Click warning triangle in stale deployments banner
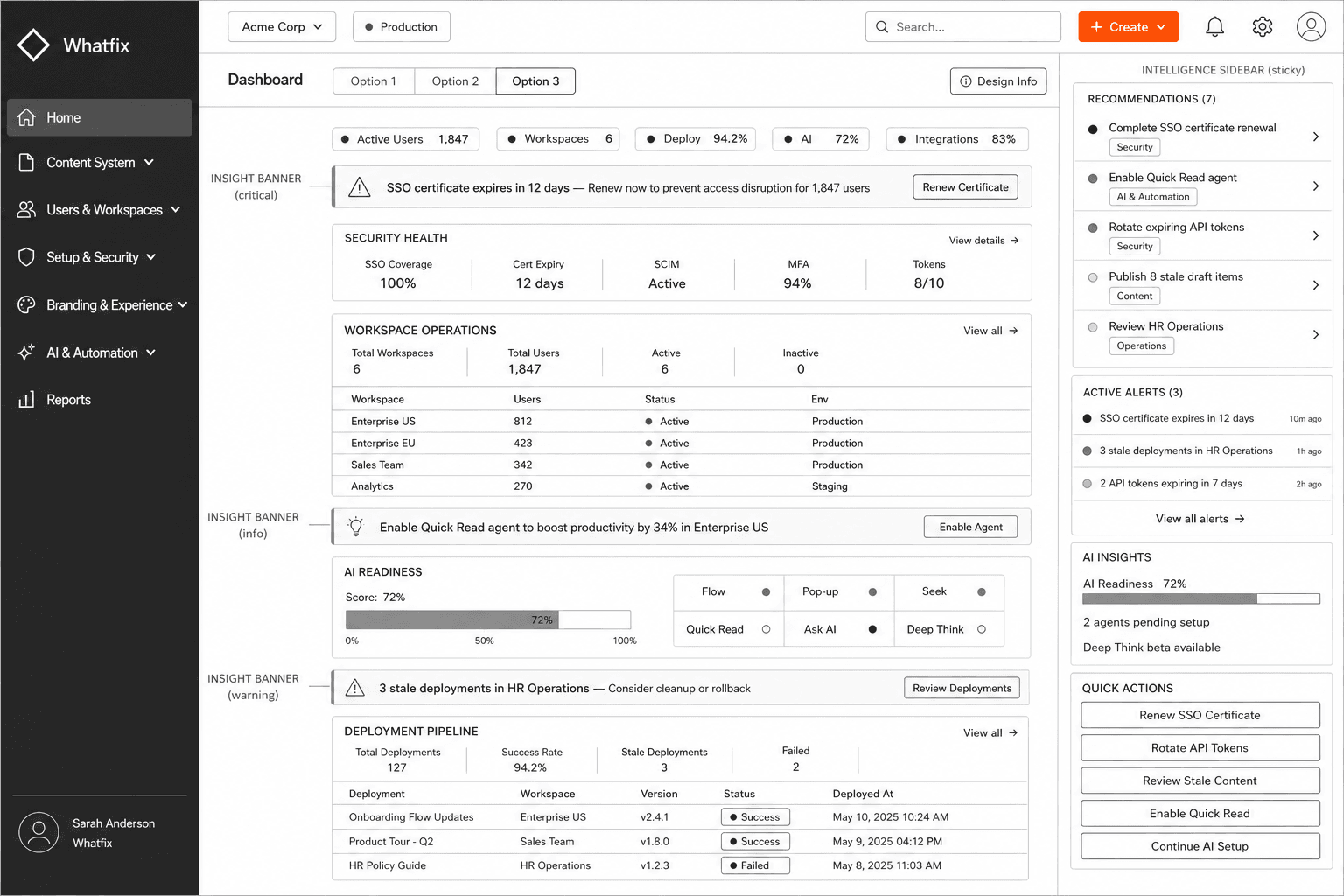Viewport: 1344px width, 896px height. pos(354,688)
